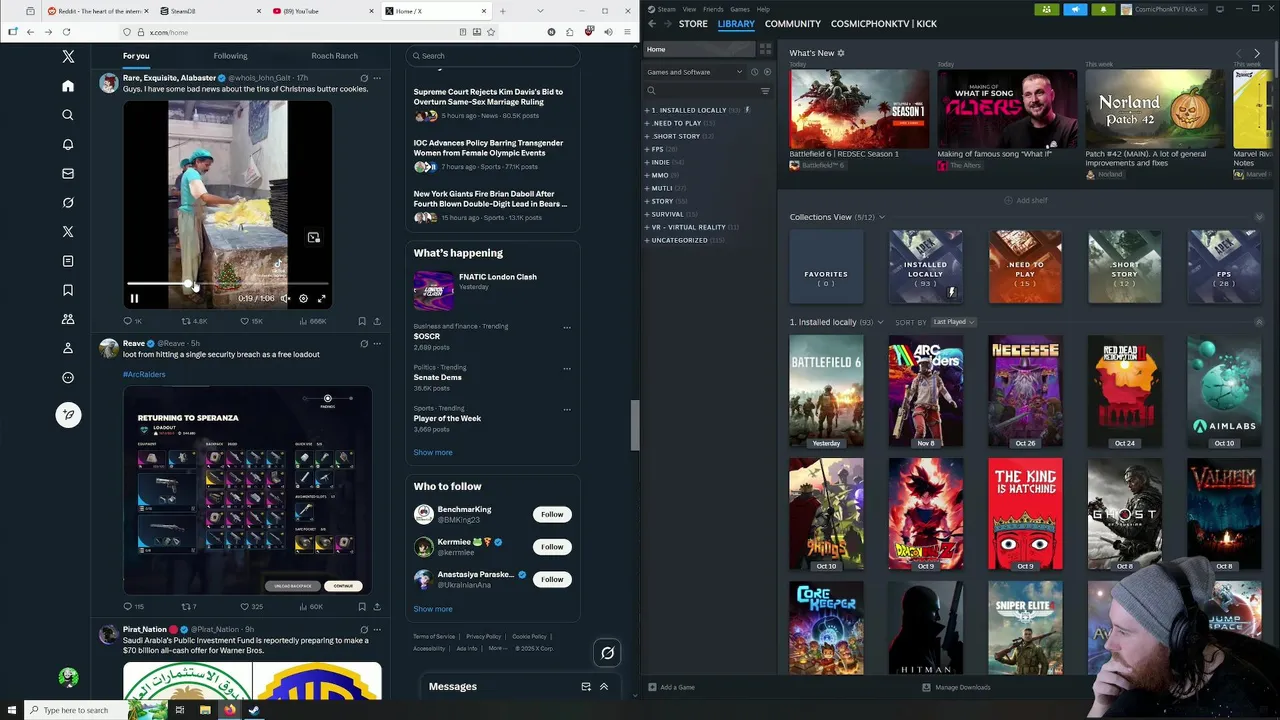Screen dimensions: 1280x720
Task: Share the Reave ArcRaiders post
Action: tap(377, 606)
